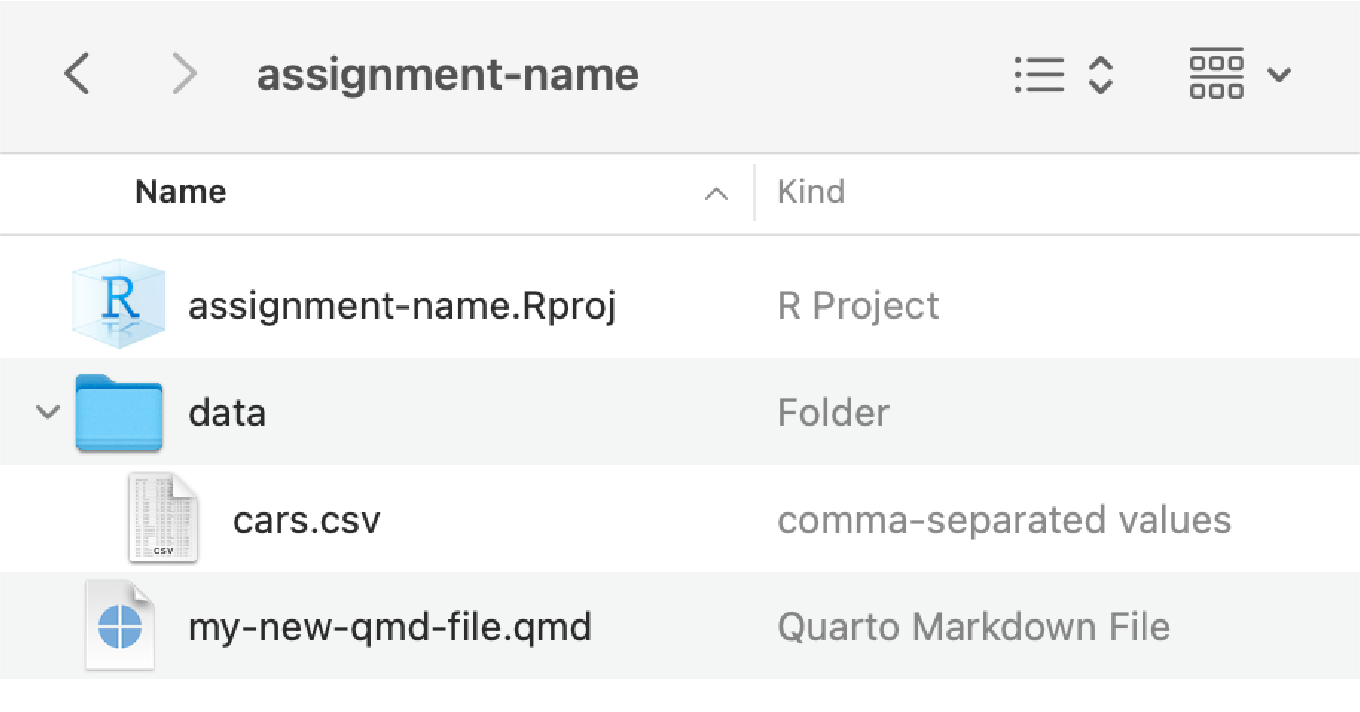This screenshot has height=712, width=1360.
Task: Select the blue data folder icon
Action: point(119,413)
